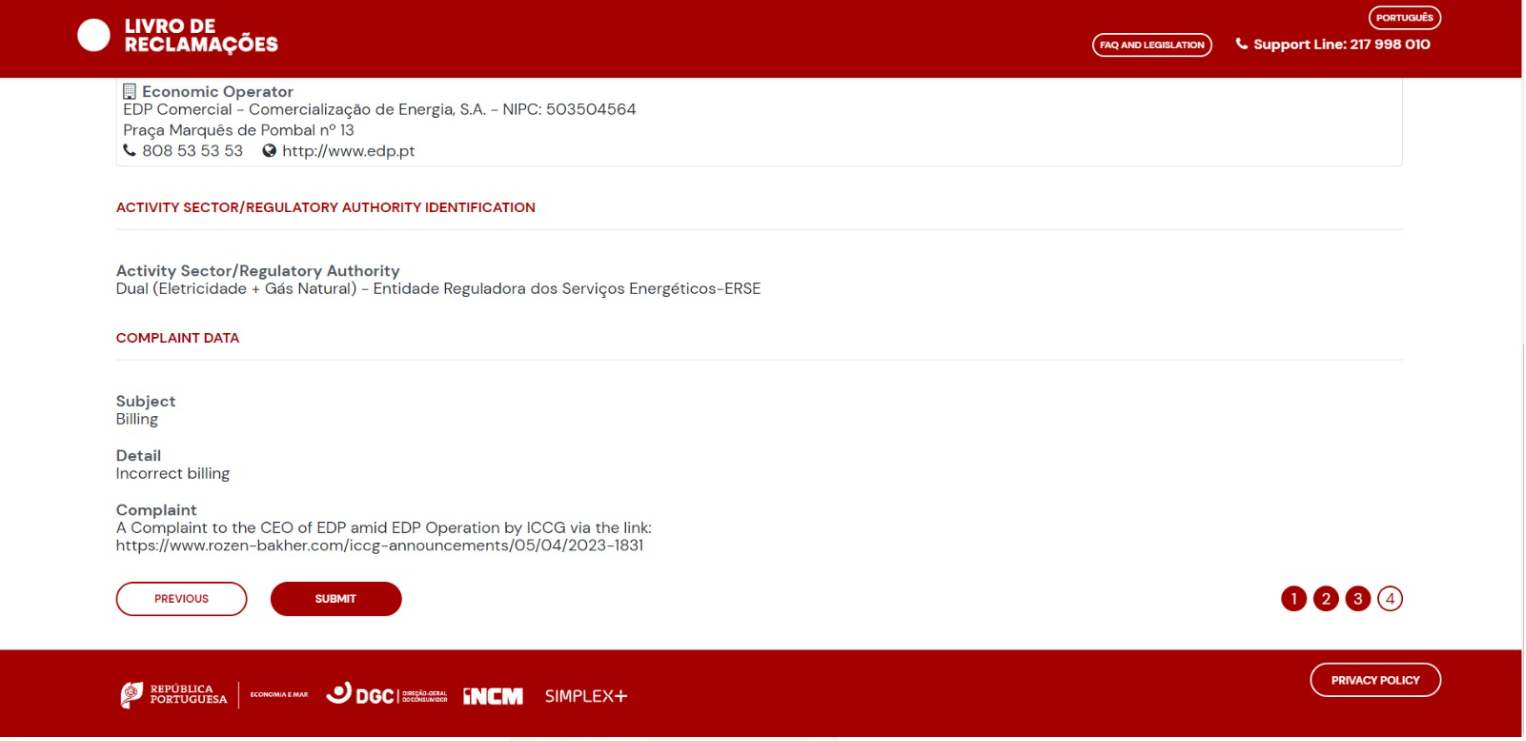The width and height of the screenshot is (1526, 741).
Task: Go to step 2 indicator
Action: click(x=1326, y=599)
